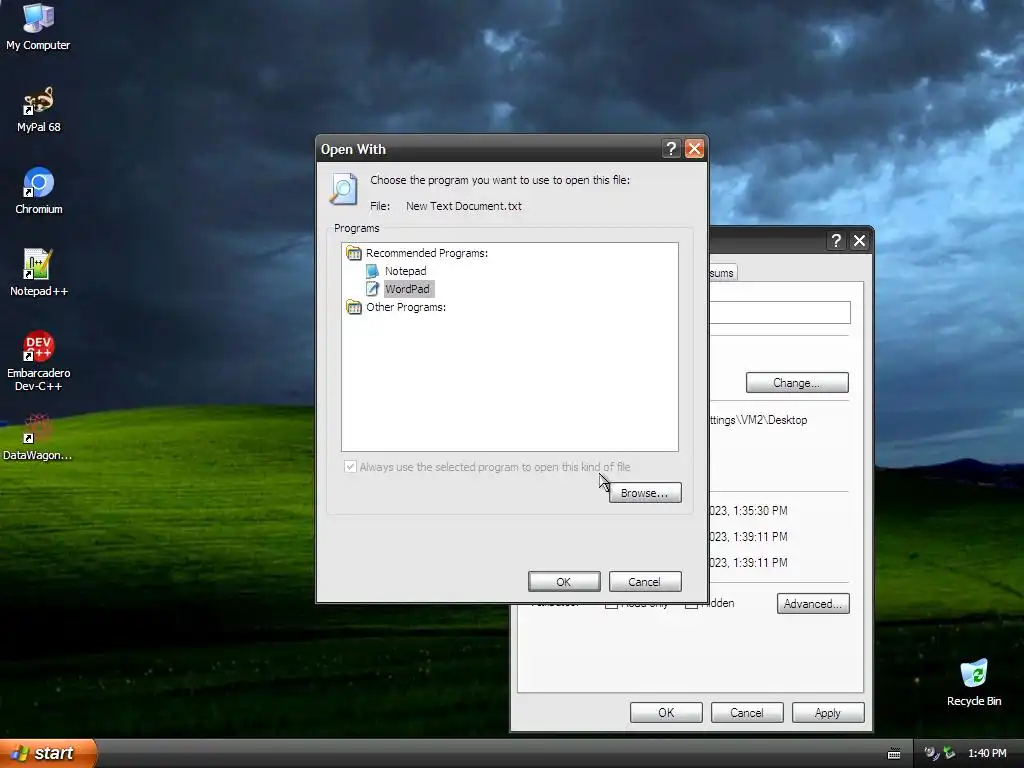
Task: Click the Notepad program icon in list
Action: click(372, 271)
